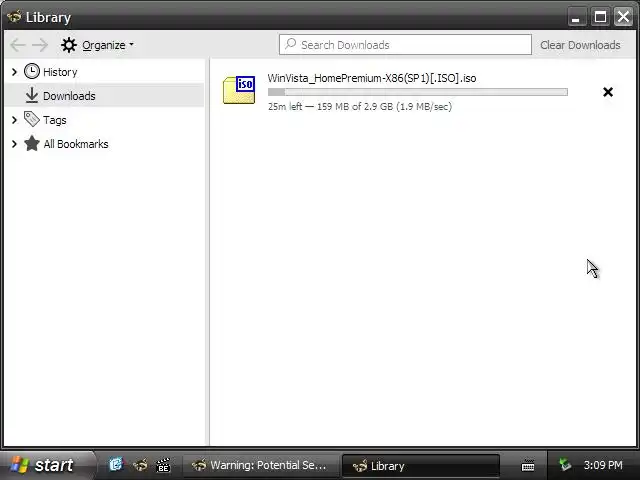Select Downloads in the sidebar

coord(104,96)
